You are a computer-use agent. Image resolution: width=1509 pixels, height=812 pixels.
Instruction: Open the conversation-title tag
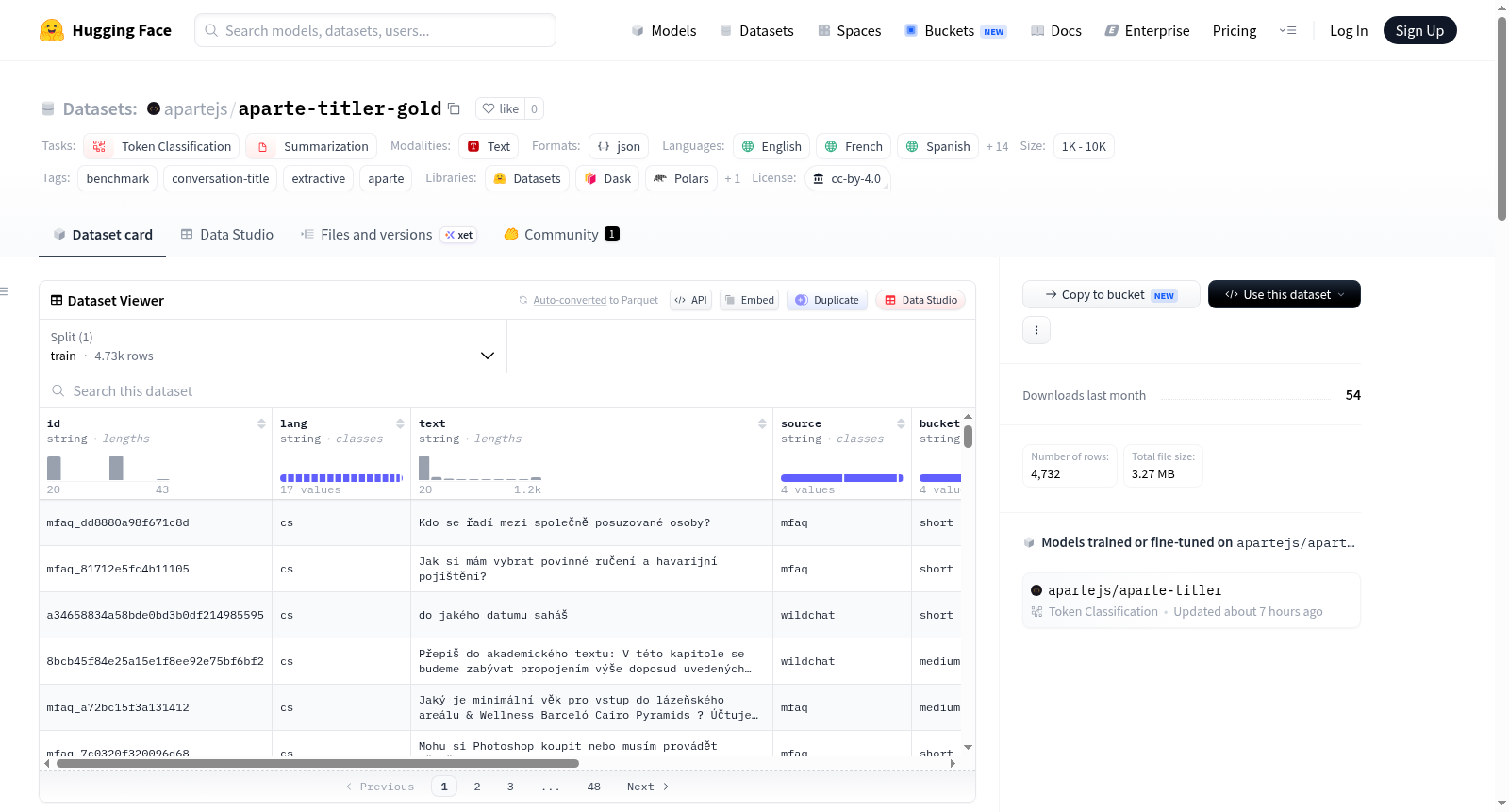(221, 178)
